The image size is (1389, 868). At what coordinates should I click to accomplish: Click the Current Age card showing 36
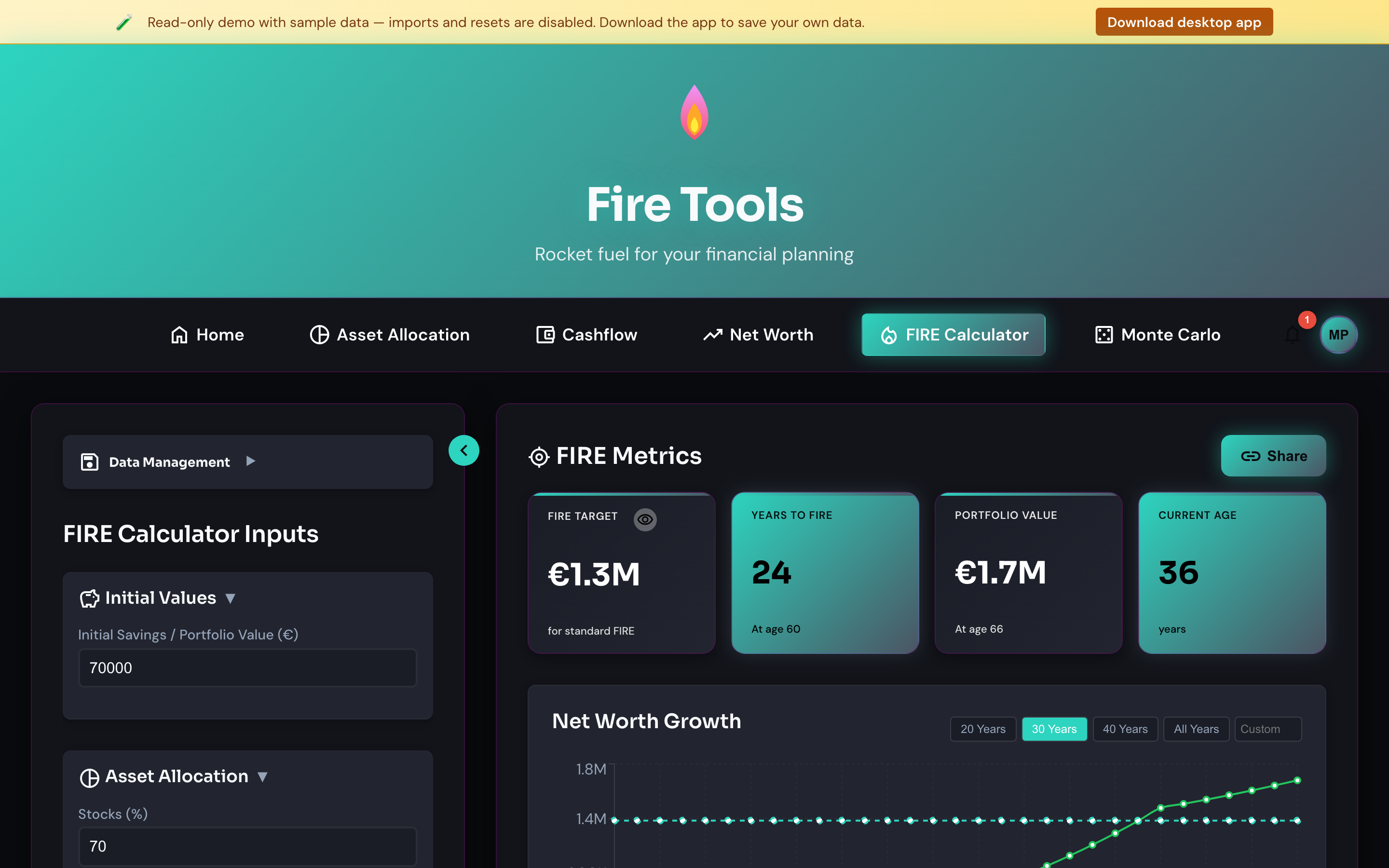click(x=1232, y=573)
